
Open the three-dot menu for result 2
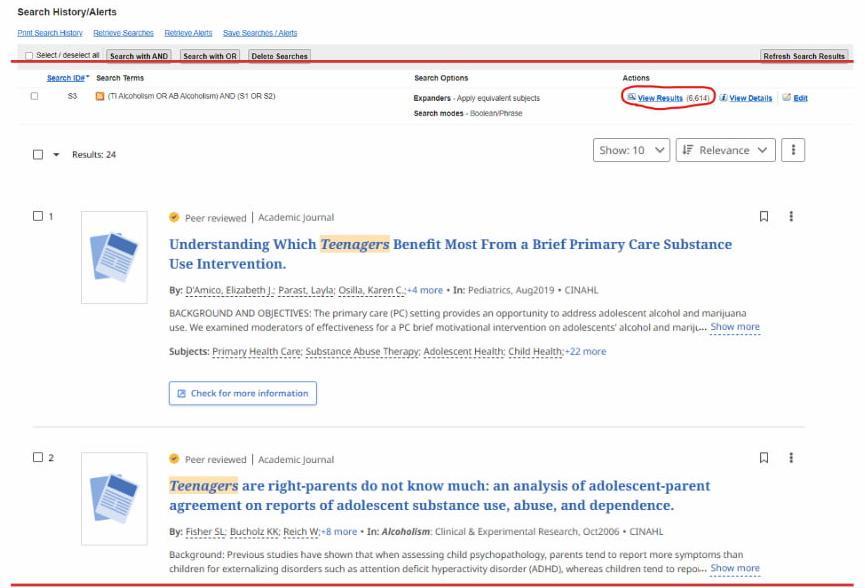pyautogui.click(x=791, y=458)
